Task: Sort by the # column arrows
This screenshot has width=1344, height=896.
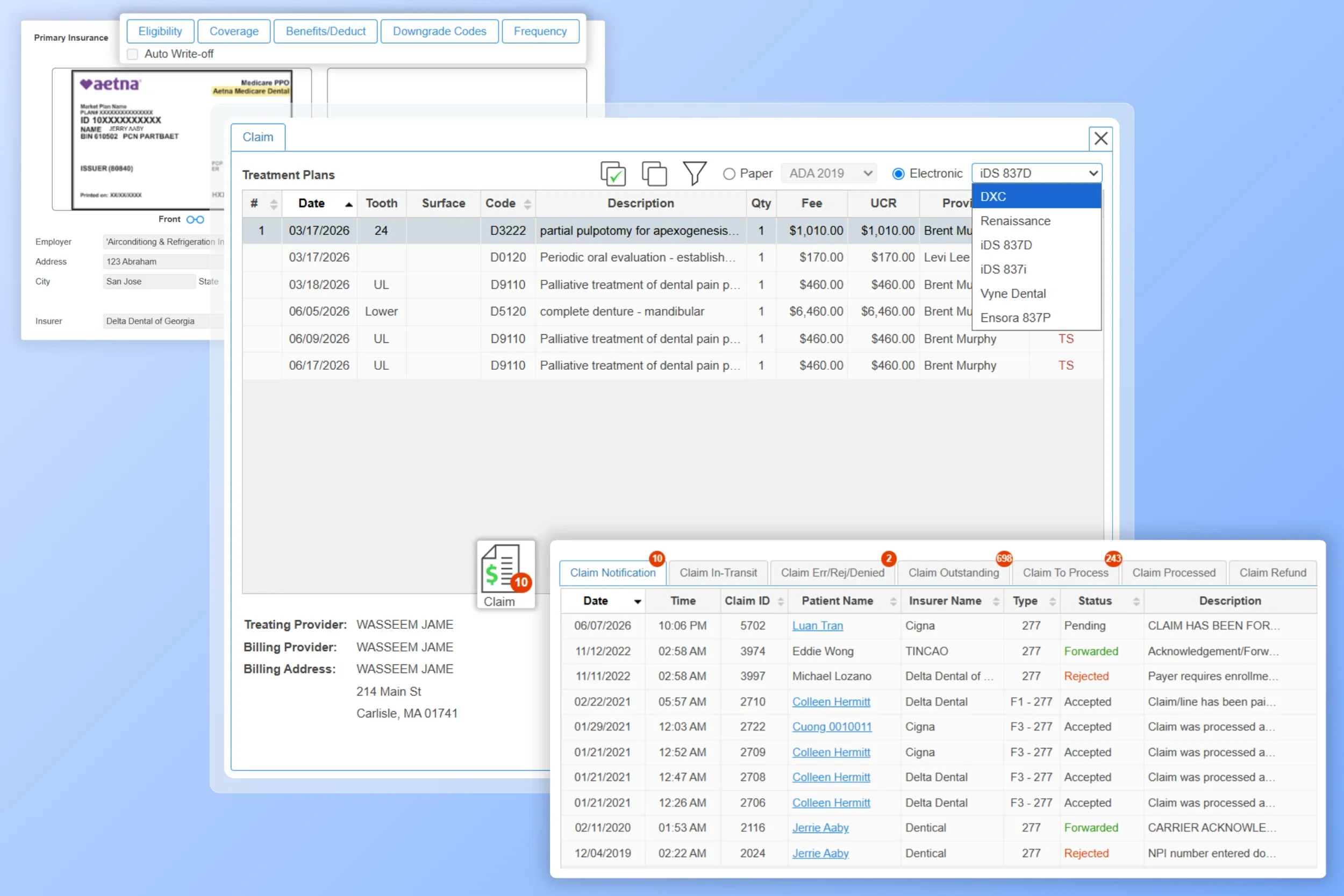Action: point(274,204)
